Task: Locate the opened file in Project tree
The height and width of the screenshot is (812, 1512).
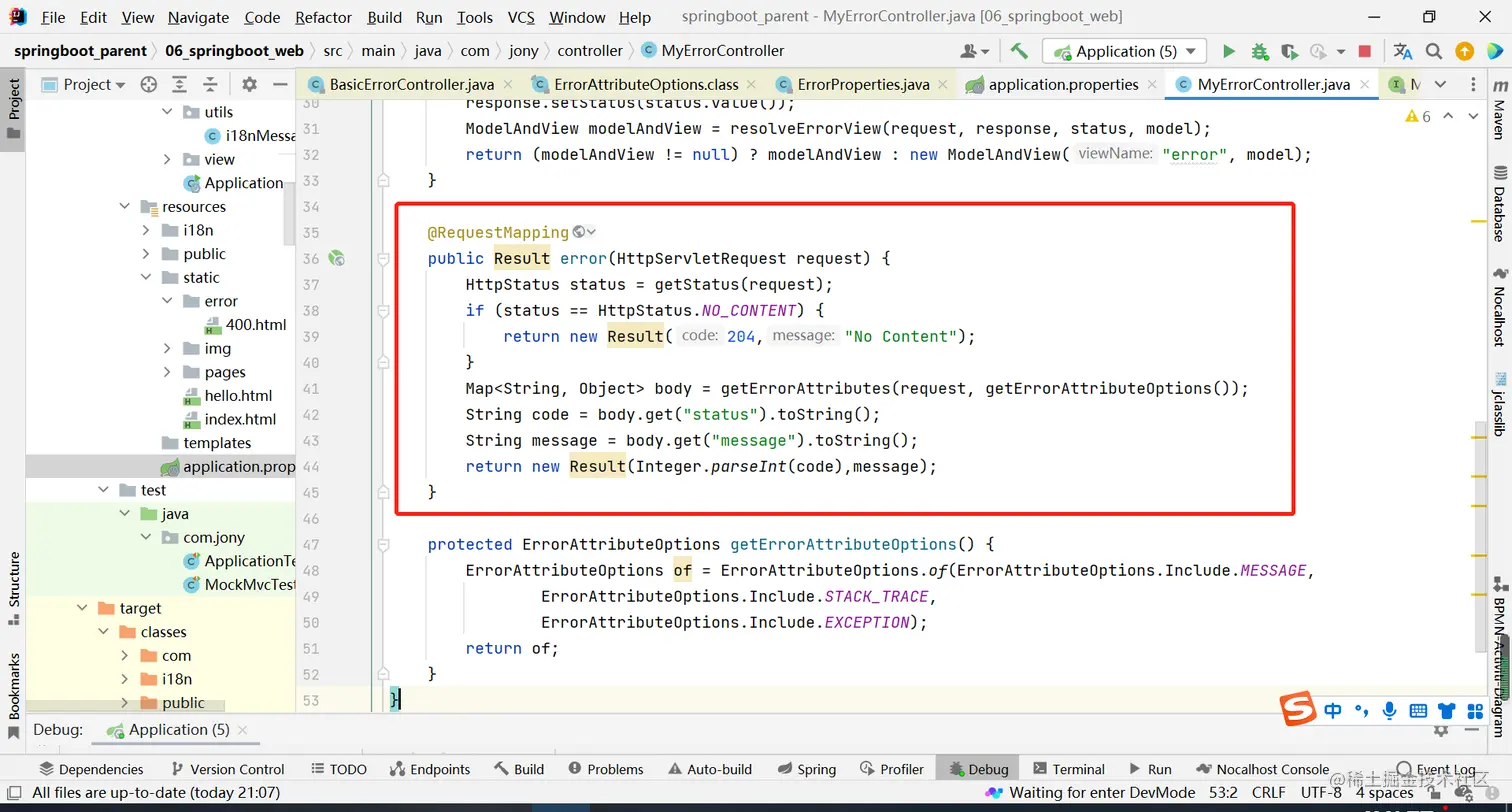Action: 149,85
